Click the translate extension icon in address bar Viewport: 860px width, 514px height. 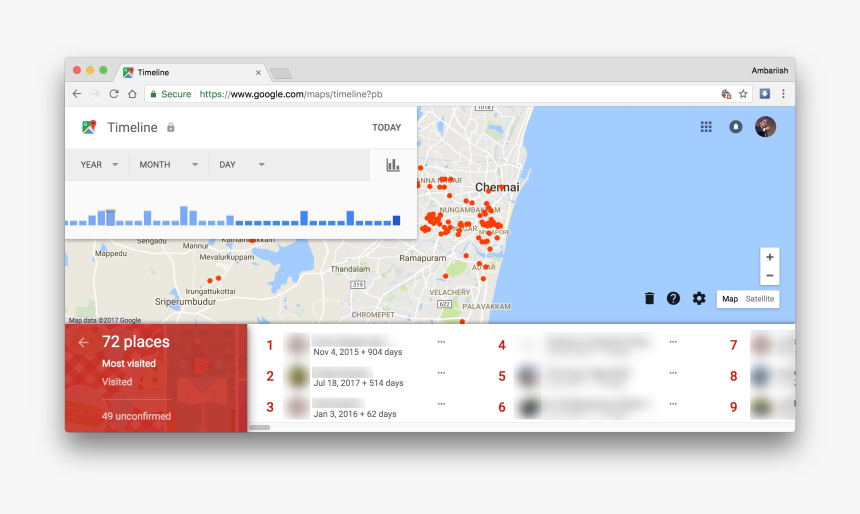tap(726, 94)
